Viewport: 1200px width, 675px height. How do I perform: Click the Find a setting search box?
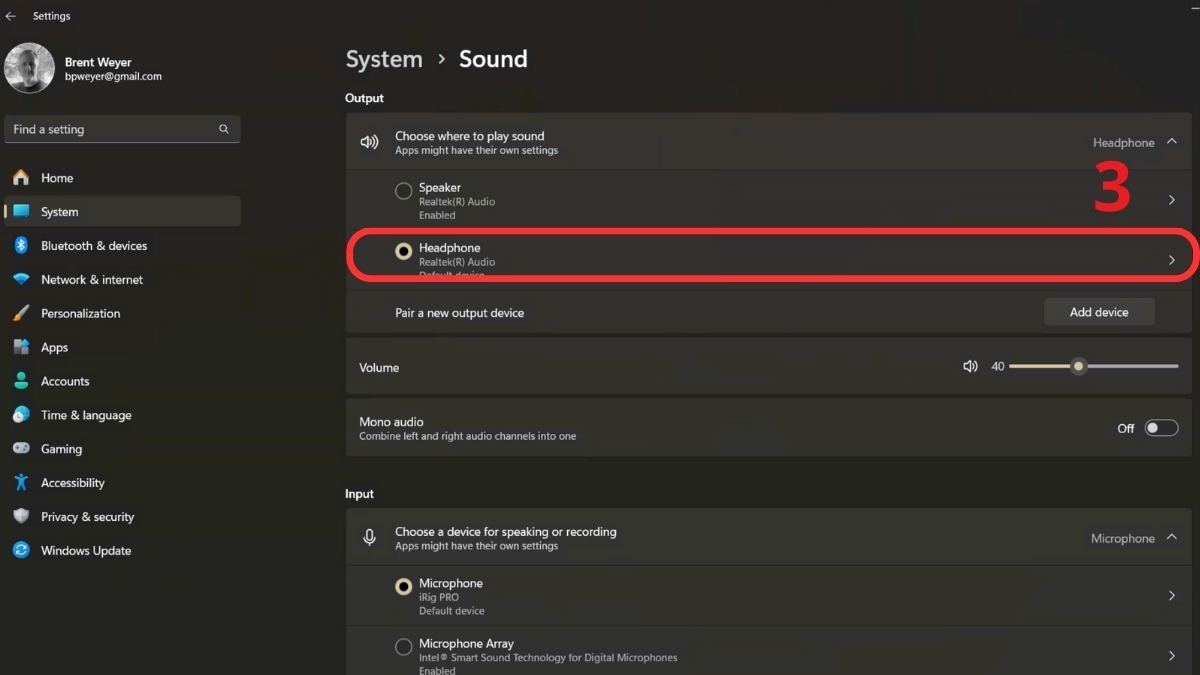pyautogui.click(x=110, y=129)
